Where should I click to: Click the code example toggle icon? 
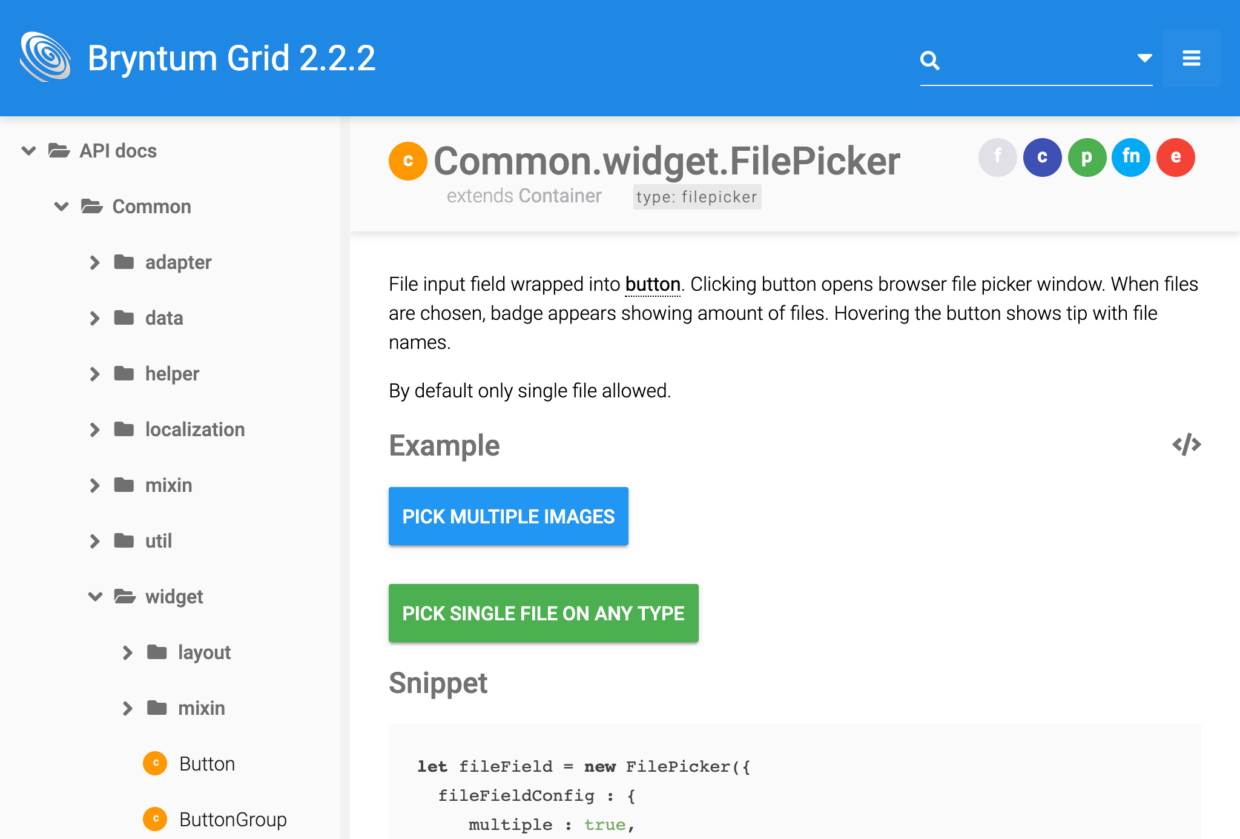click(x=1186, y=444)
